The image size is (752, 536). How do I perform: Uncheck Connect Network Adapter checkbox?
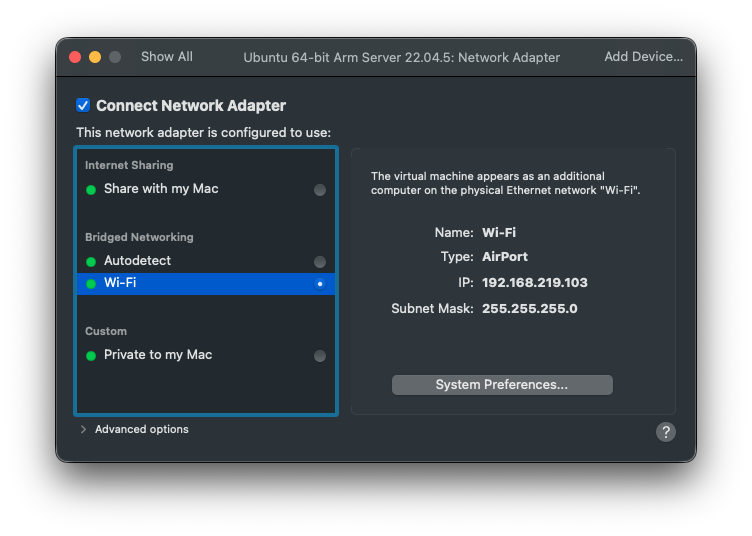tap(84, 106)
